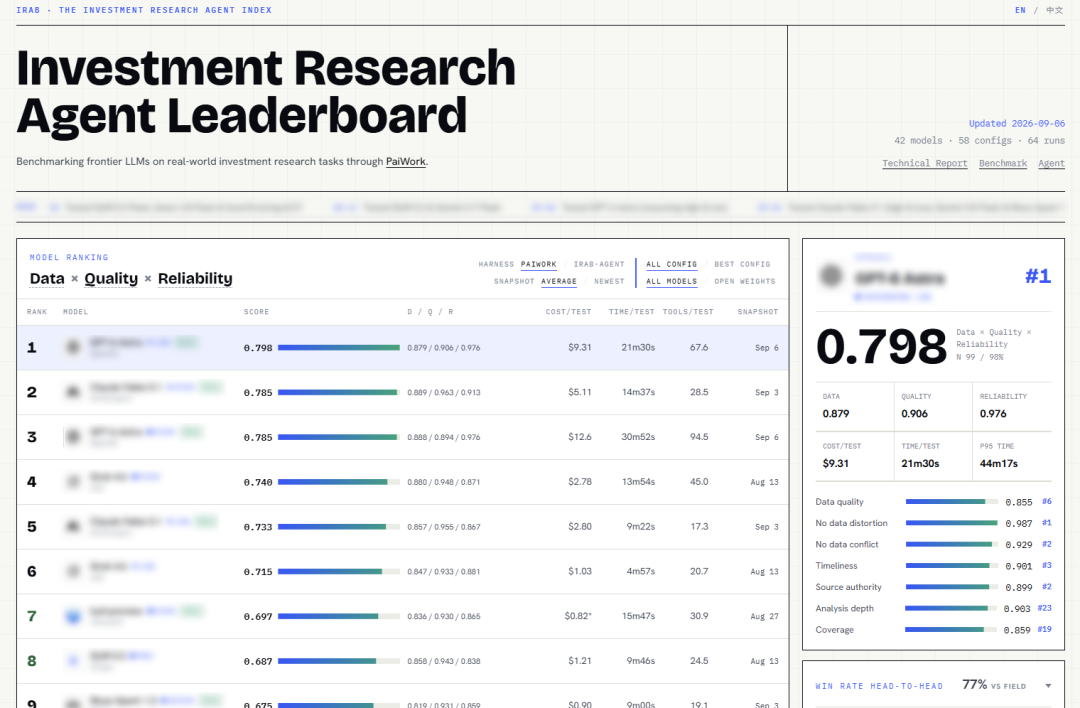
Task: Click the model avatar icon in rank 3 row
Action: click(x=73, y=437)
